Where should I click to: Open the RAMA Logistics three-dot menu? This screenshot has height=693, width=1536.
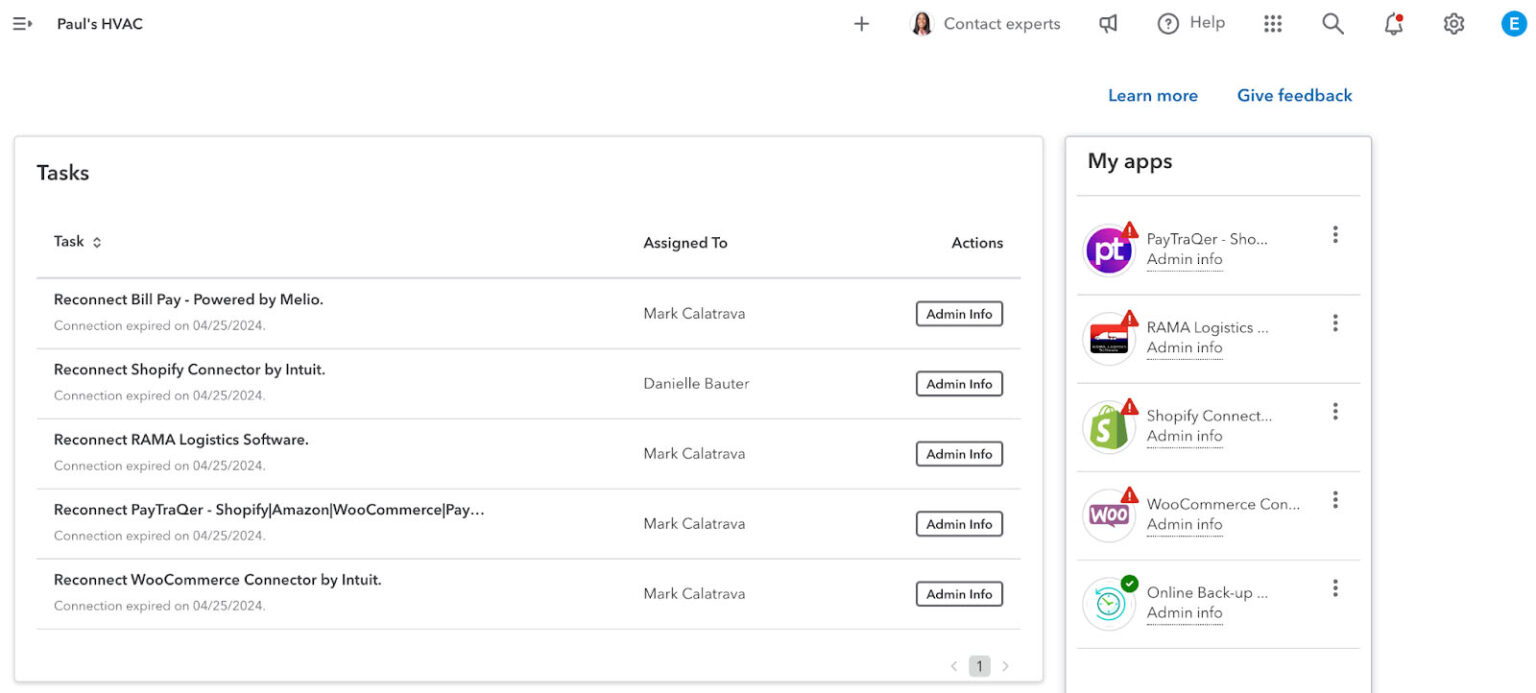coord(1335,322)
